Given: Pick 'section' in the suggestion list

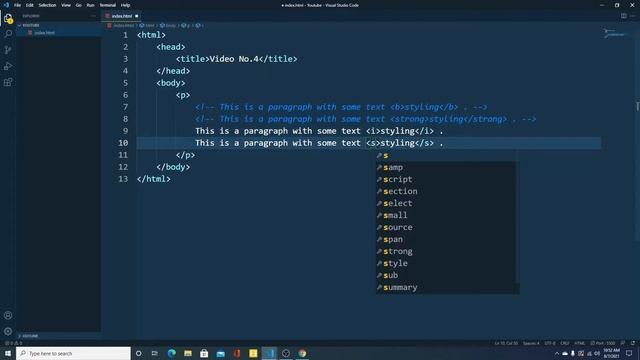Looking at the screenshot, I should (x=447, y=191).
